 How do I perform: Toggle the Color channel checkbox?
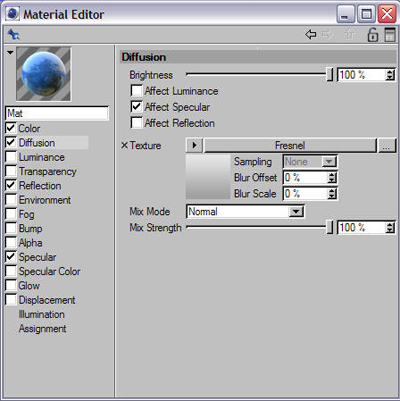[x=11, y=128]
